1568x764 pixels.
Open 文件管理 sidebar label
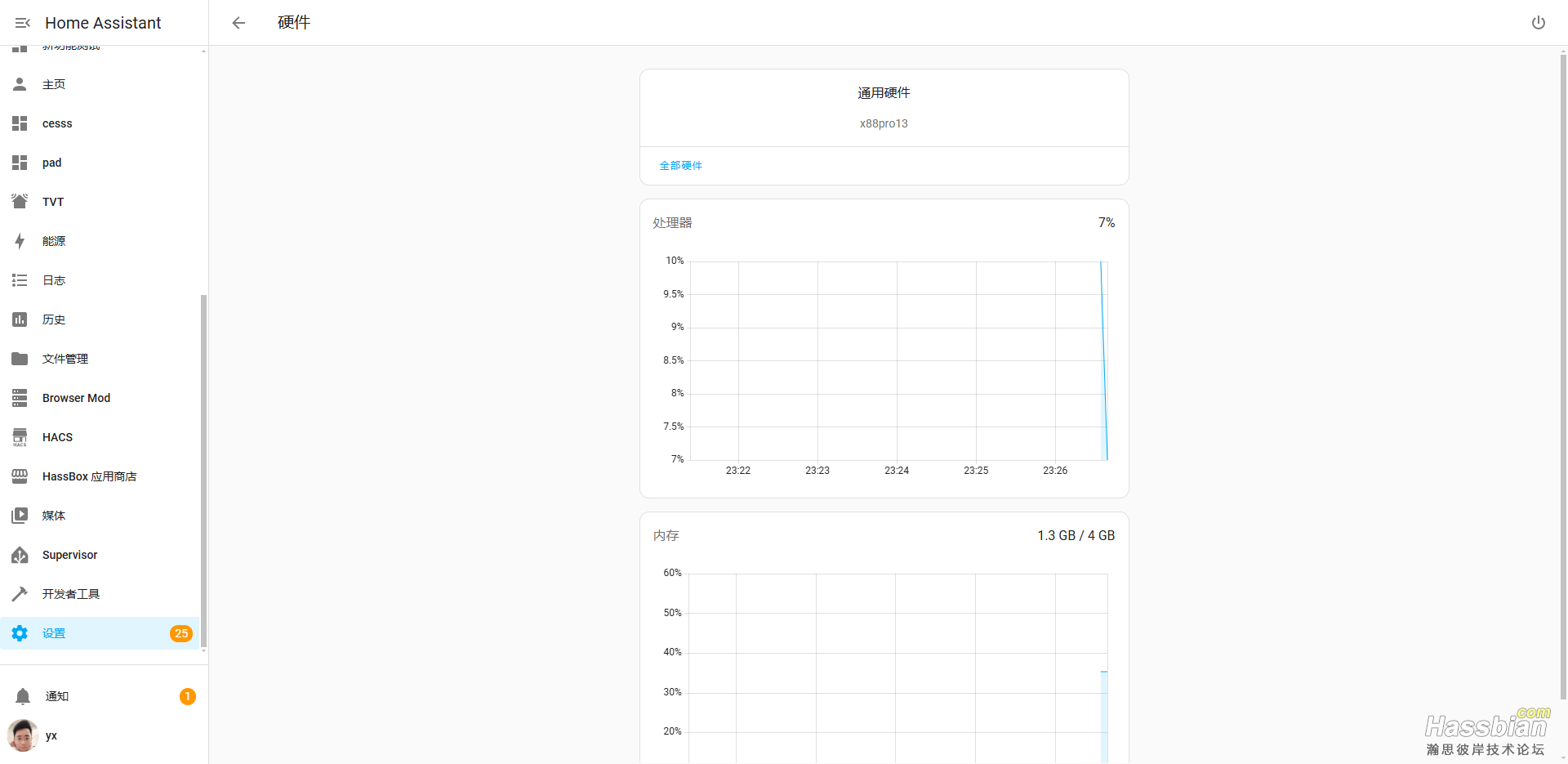tap(65, 359)
